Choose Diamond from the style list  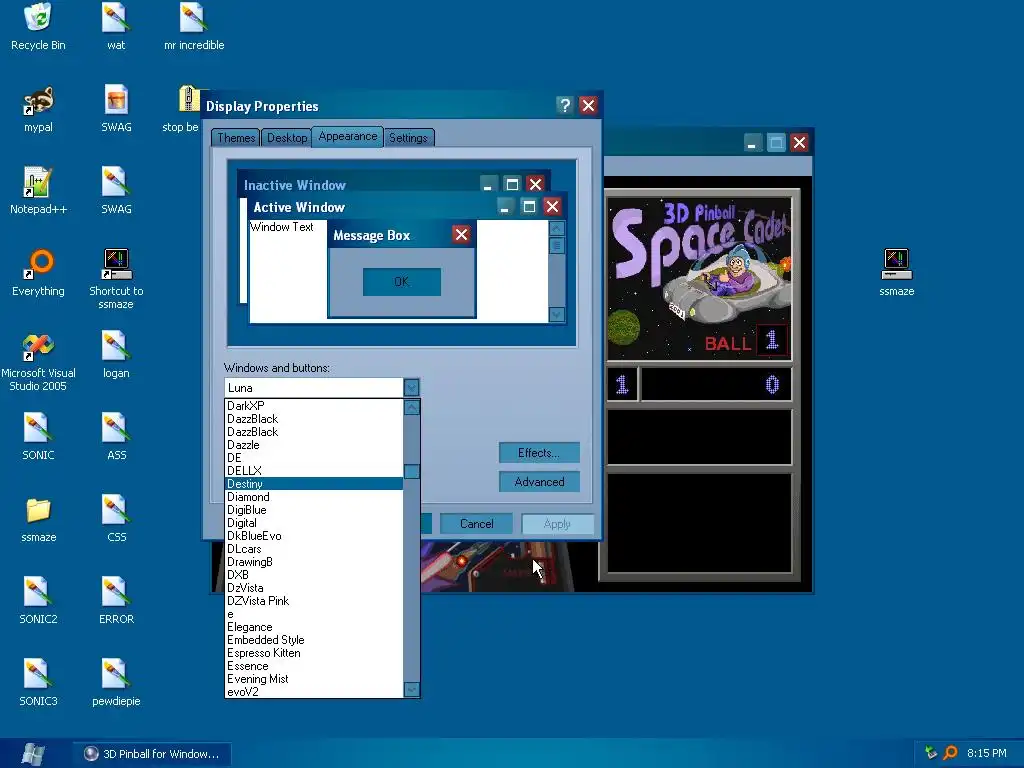click(313, 497)
